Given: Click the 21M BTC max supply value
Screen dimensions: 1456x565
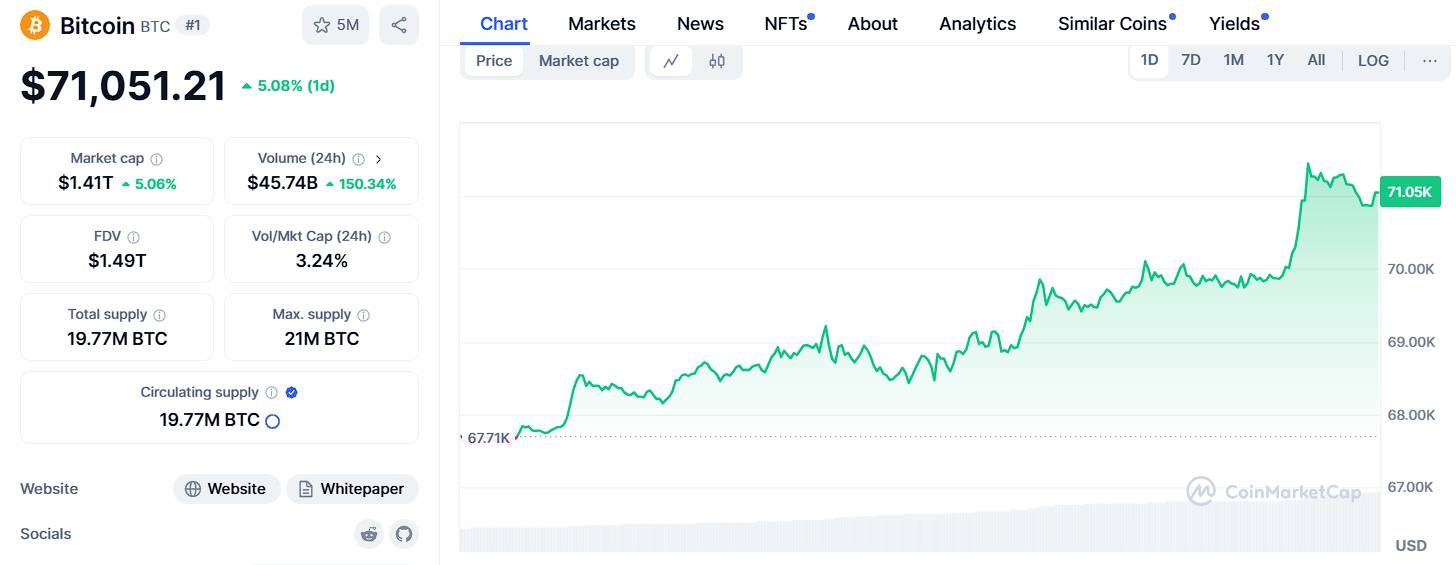Looking at the screenshot, I should pyautogui.click(x=322, y=339).
